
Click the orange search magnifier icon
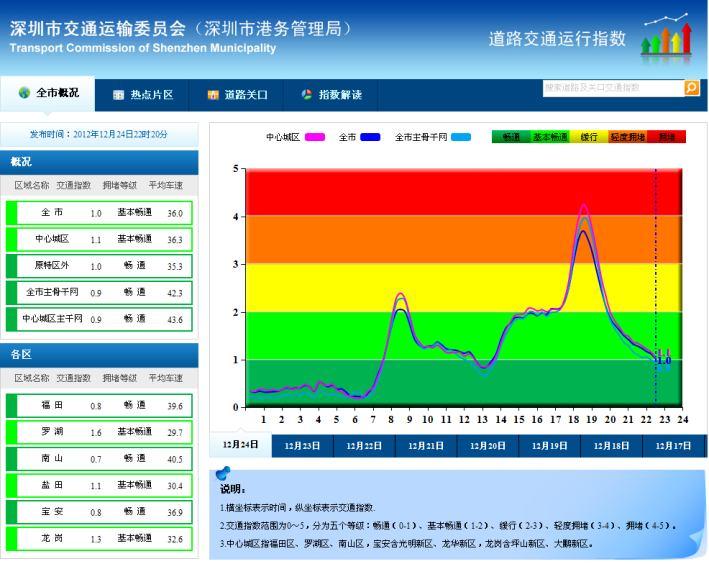click(692, 87)
